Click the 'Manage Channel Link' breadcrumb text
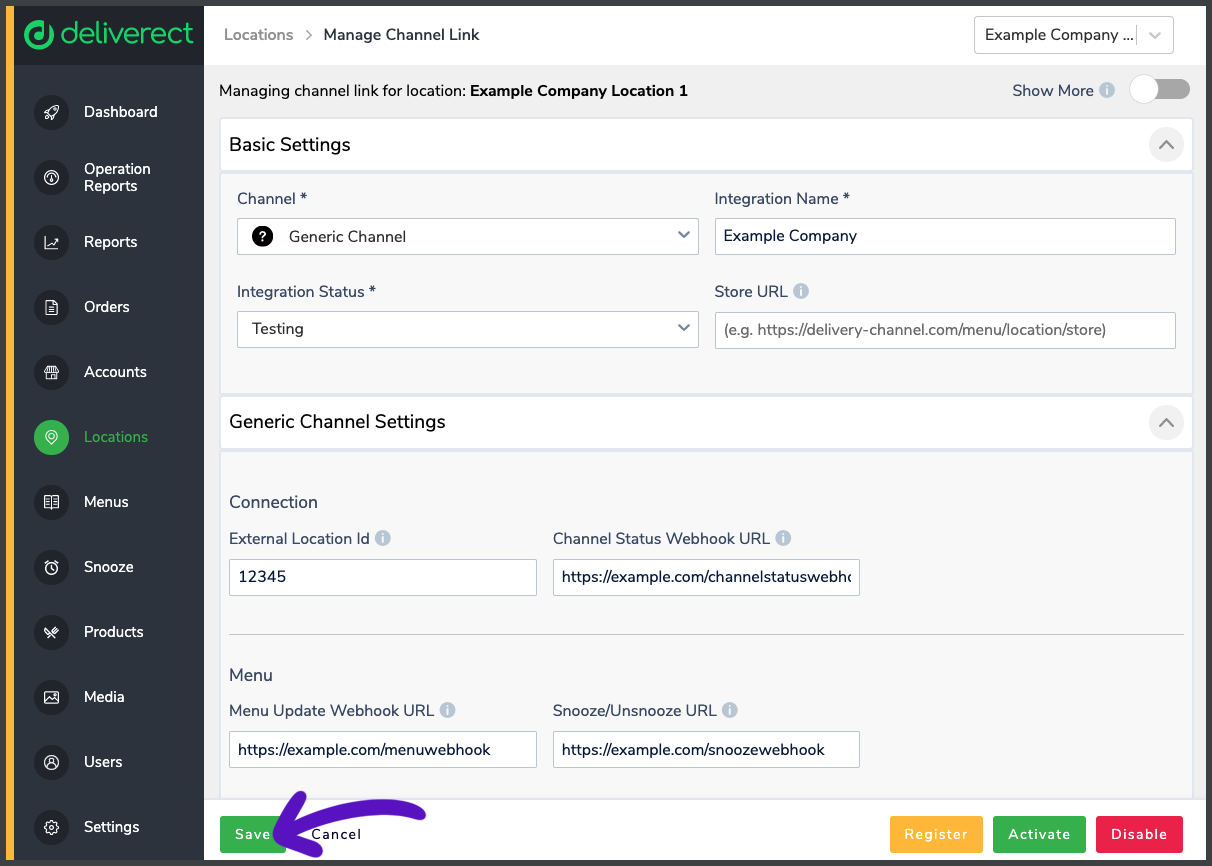The width and height of the screenshot is (1212, 866). (x=402, y=34)
